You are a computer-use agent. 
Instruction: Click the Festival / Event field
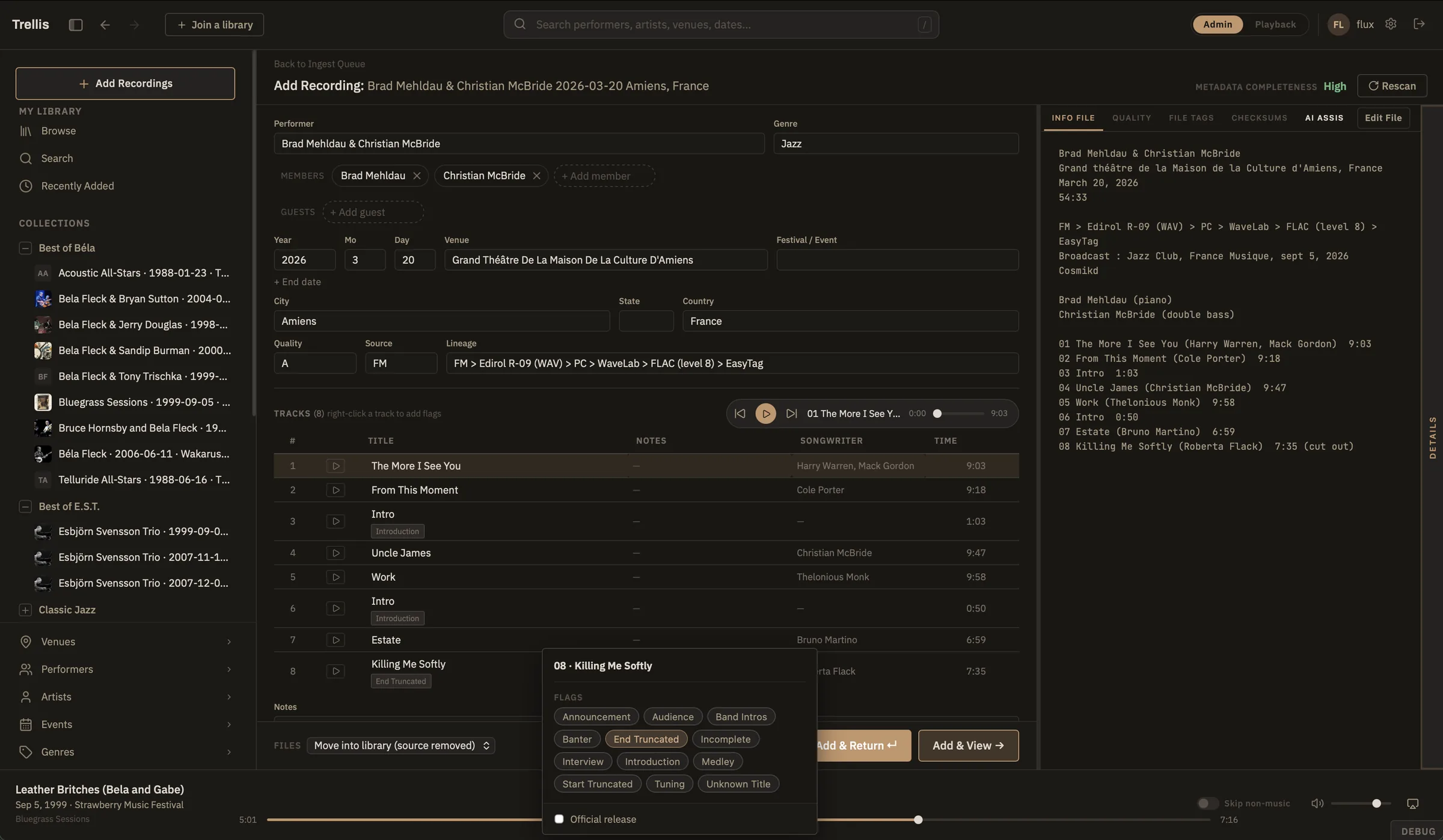point(897,260)
